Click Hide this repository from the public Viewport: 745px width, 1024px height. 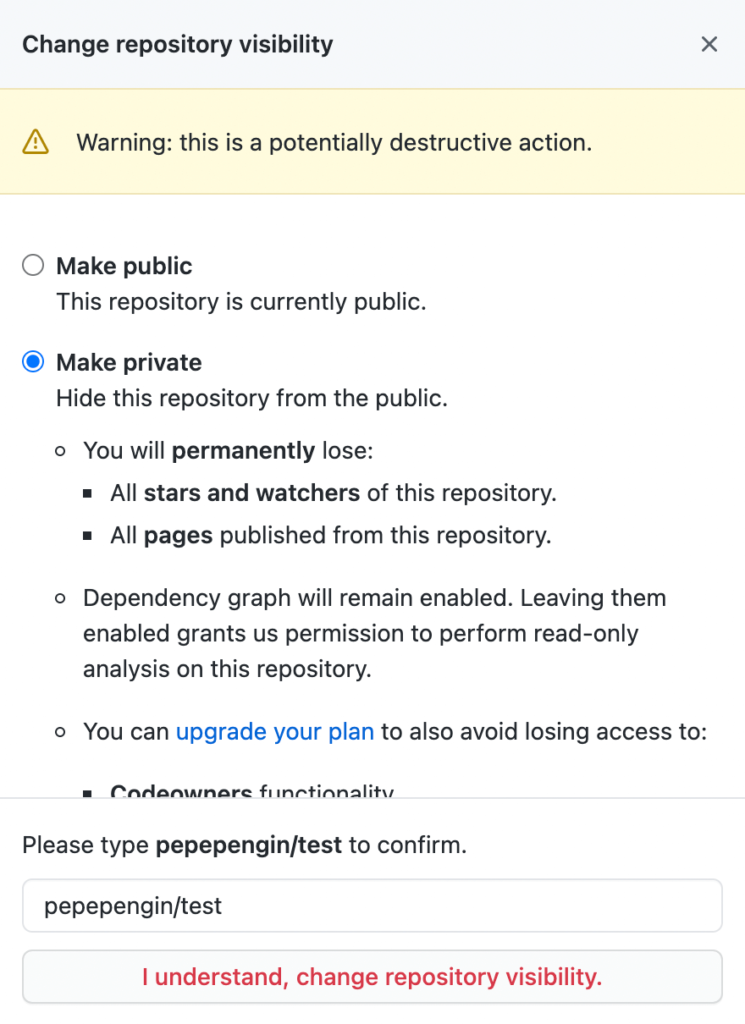click(x=252, y=398)
